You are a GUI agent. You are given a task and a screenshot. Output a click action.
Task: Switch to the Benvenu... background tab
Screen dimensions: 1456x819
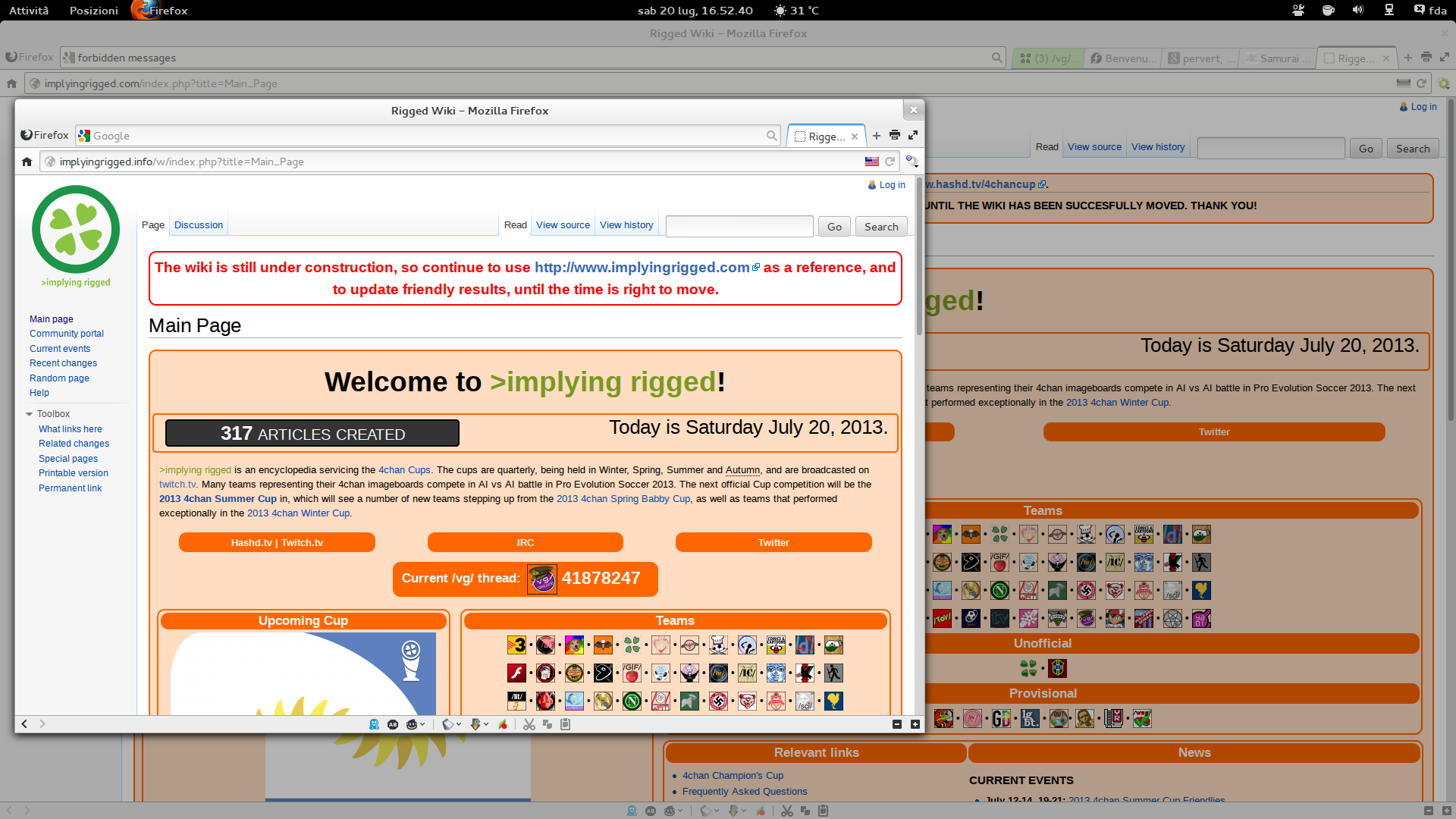pos(1123,58)
